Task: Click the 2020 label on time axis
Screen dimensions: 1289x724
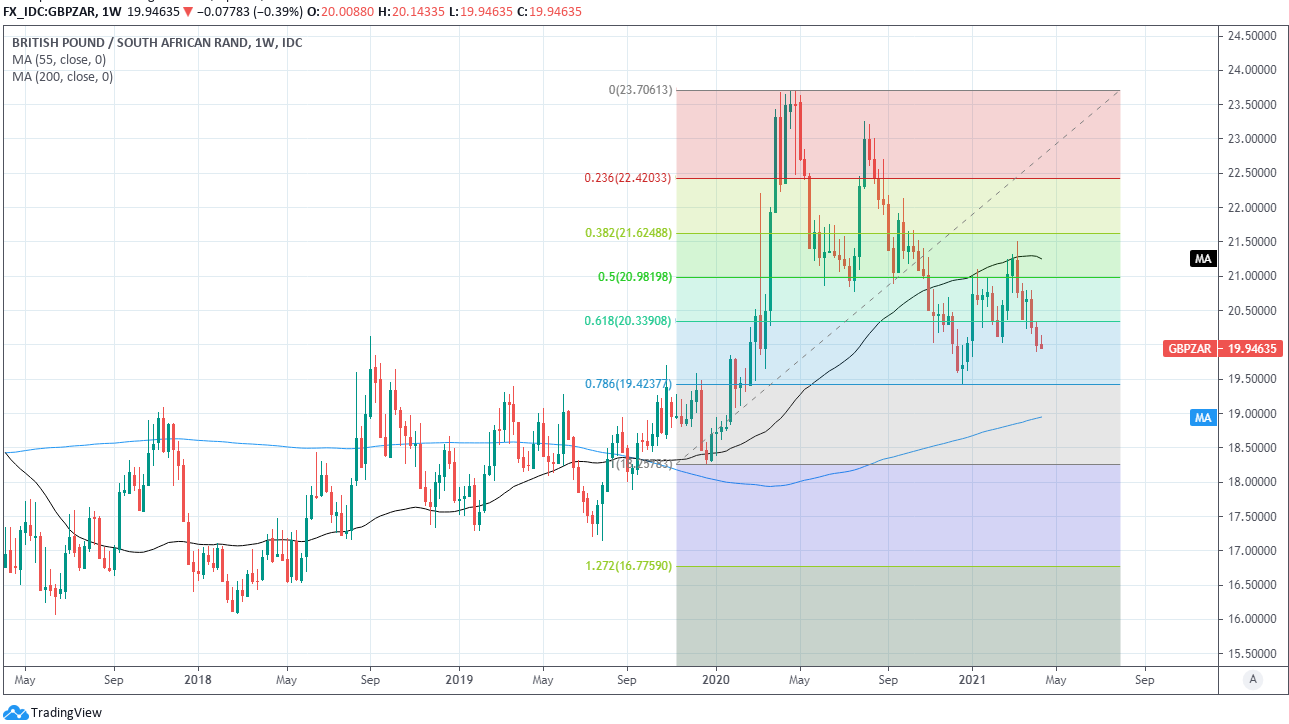Action: coord(716,680)
